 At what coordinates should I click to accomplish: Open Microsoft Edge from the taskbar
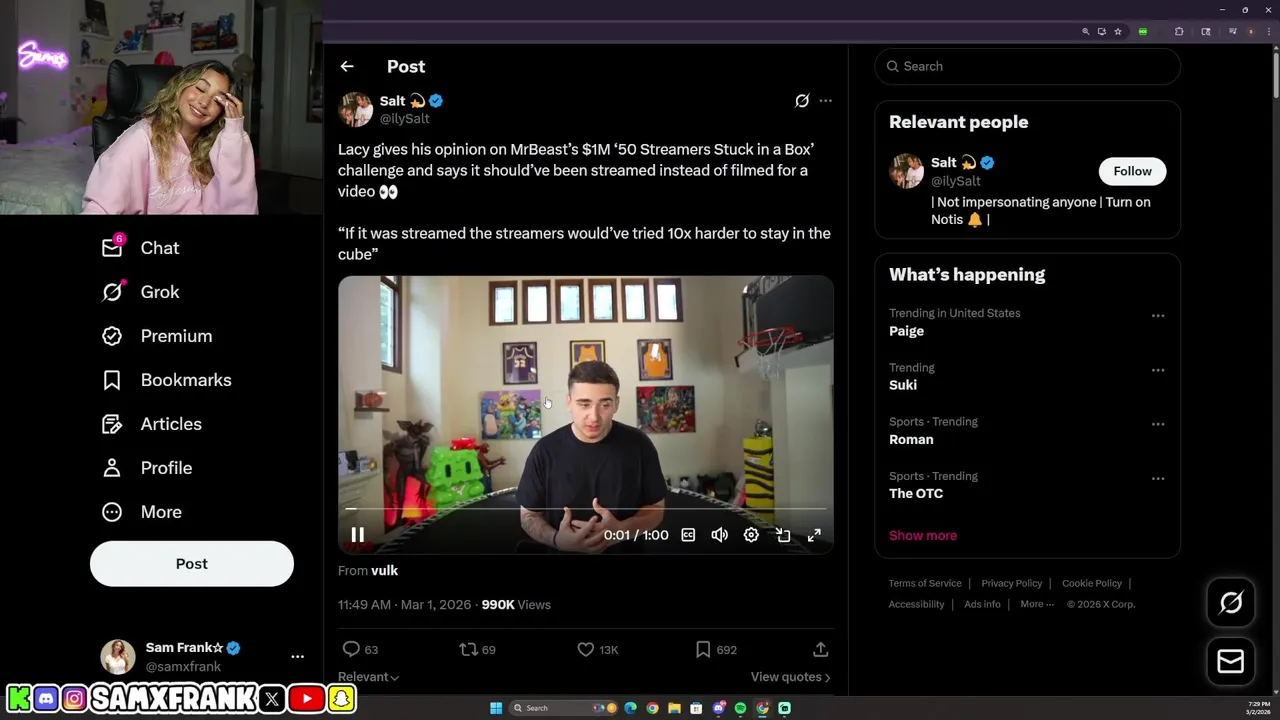[630, 708]
